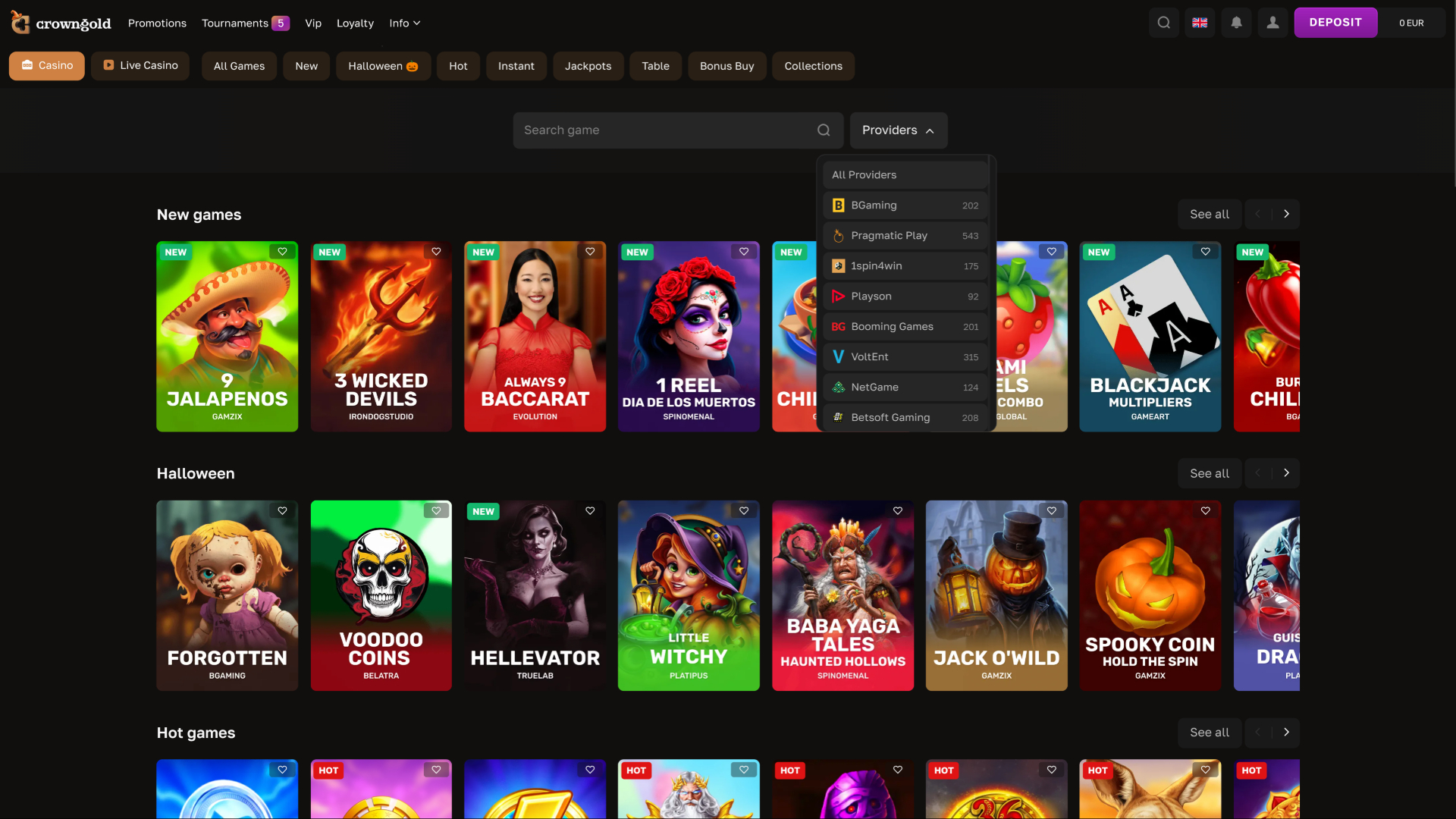Open the site search magnifier in the header
The height and width of the screenshot is (819, 1456).
[1163, 23]
